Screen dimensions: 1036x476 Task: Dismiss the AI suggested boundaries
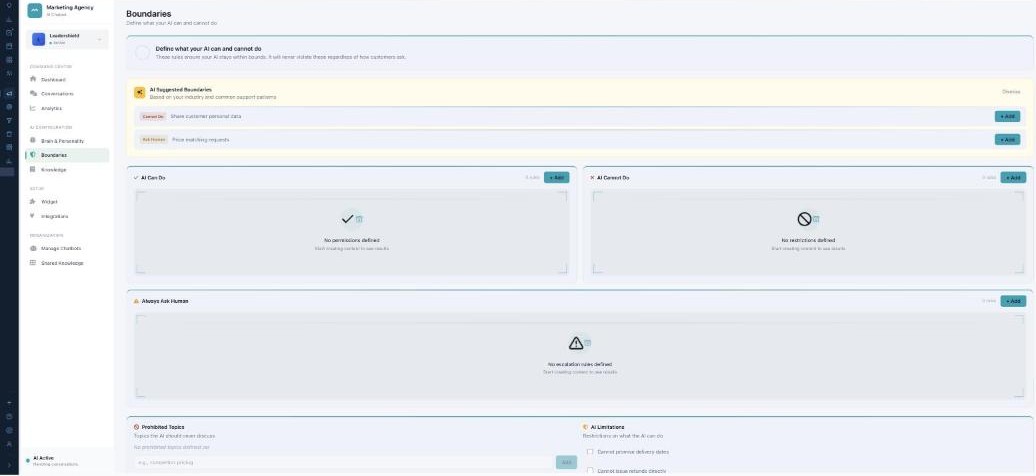1011,92
